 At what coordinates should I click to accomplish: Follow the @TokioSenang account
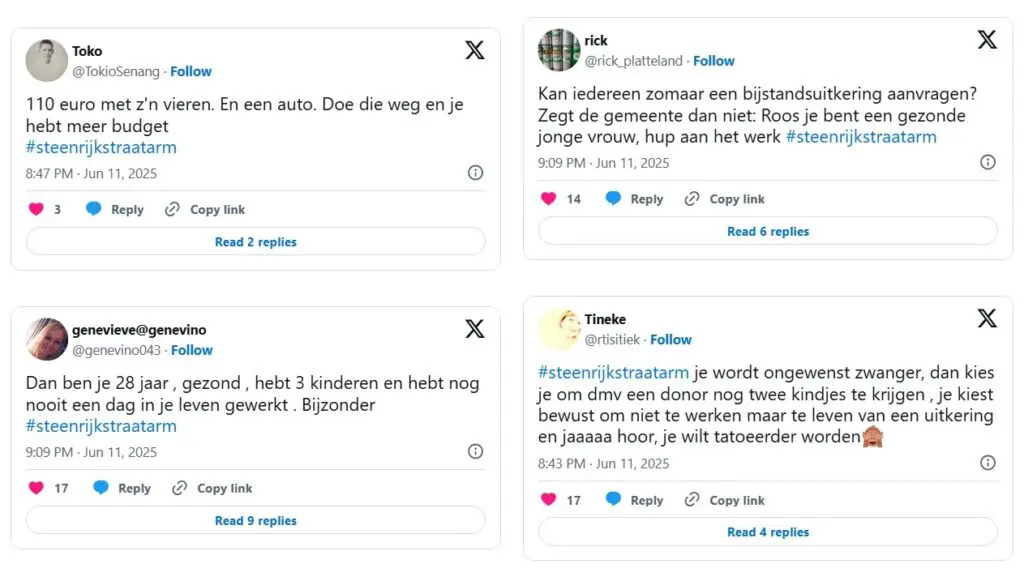pyautogui.click(x=191, y=71)
